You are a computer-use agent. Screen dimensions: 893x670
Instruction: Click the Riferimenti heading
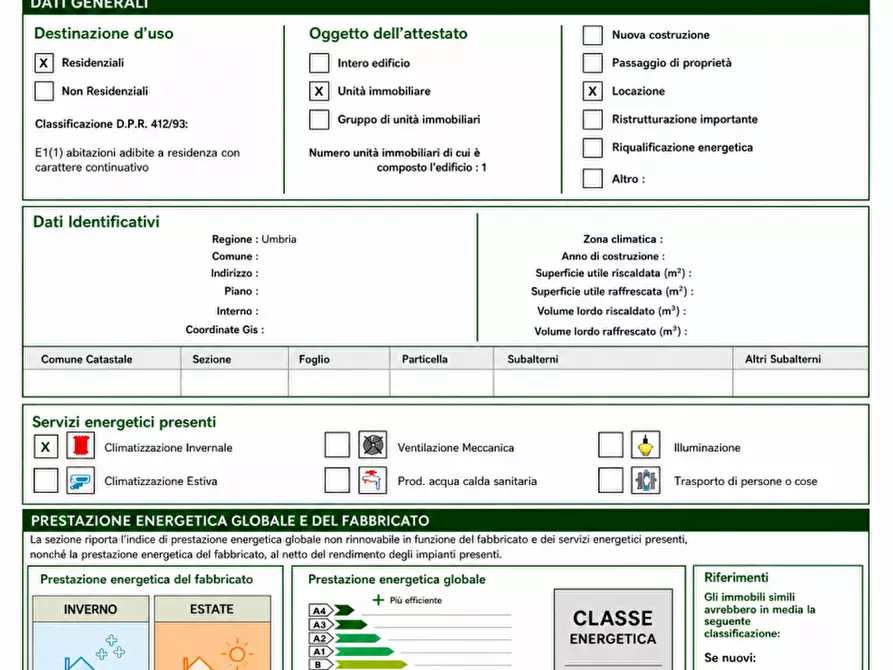736,577
